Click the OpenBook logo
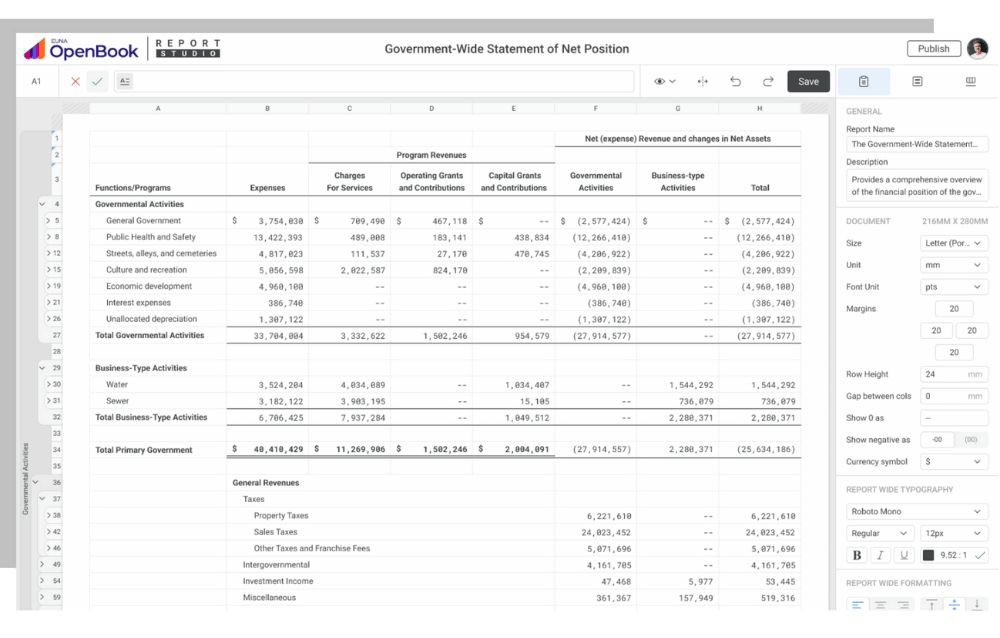Screen dimensions: 1000x638 (81, 49)
